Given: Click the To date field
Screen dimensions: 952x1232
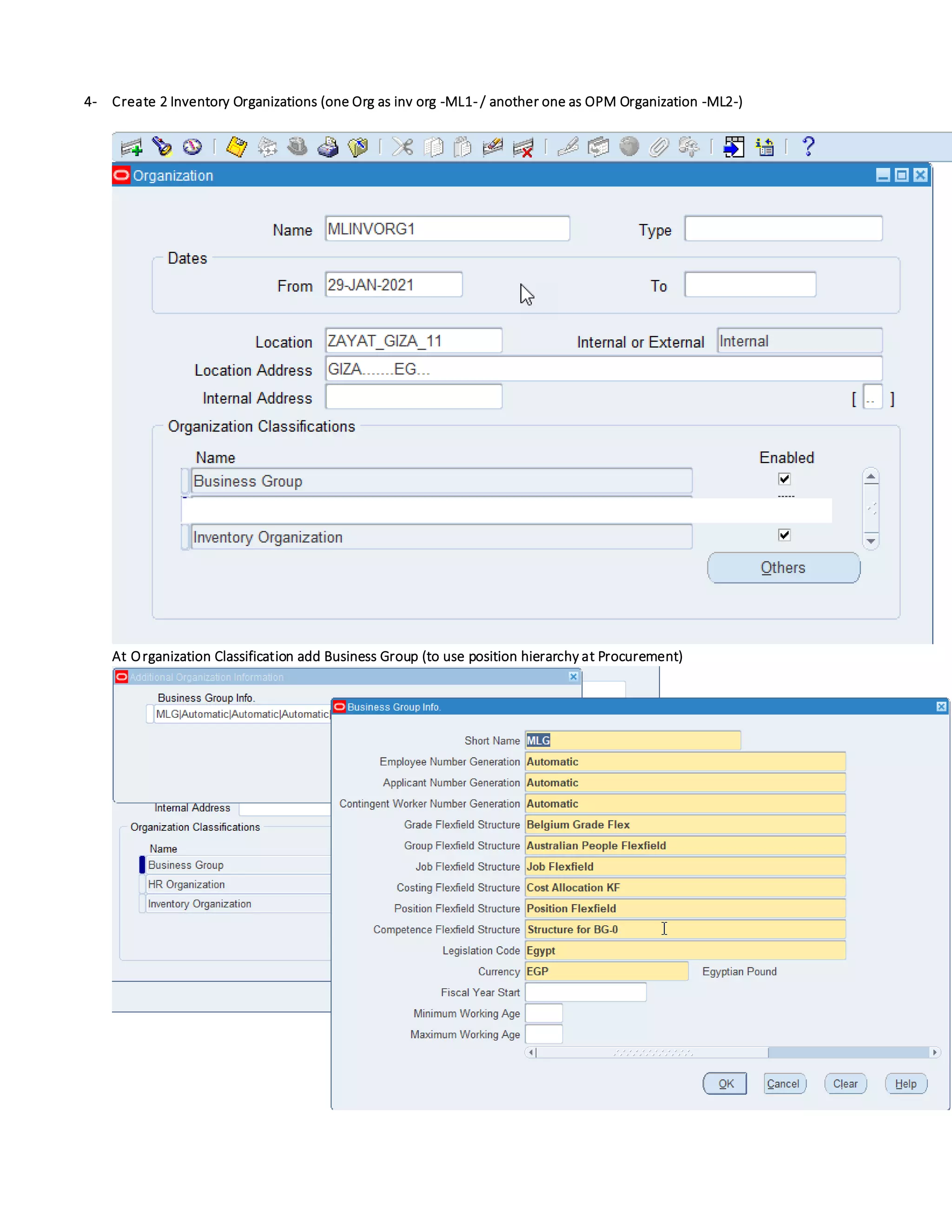Looking at the screenshot, I should click(x=750, y=285).
